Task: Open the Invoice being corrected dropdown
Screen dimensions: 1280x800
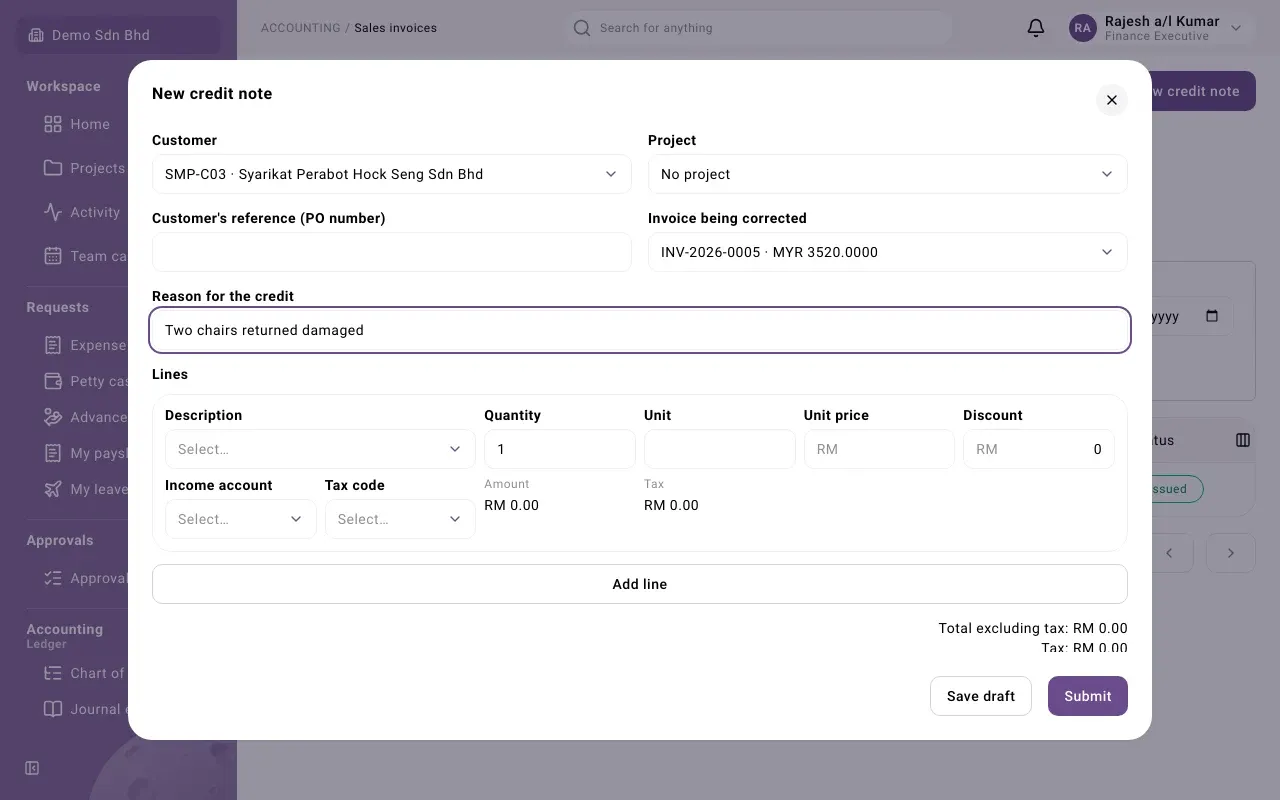Action: (888, 252)
